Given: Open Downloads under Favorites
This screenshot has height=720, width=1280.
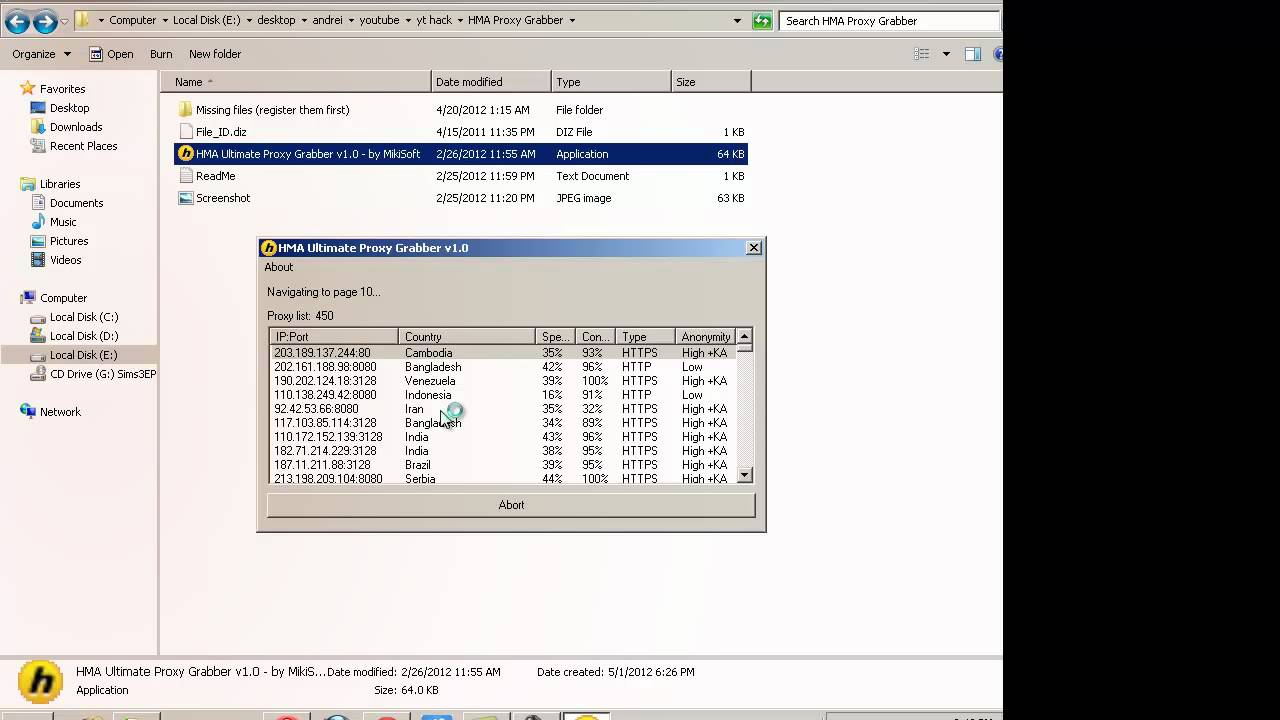Looking at the screenshot, I should [x=76, y=127].
